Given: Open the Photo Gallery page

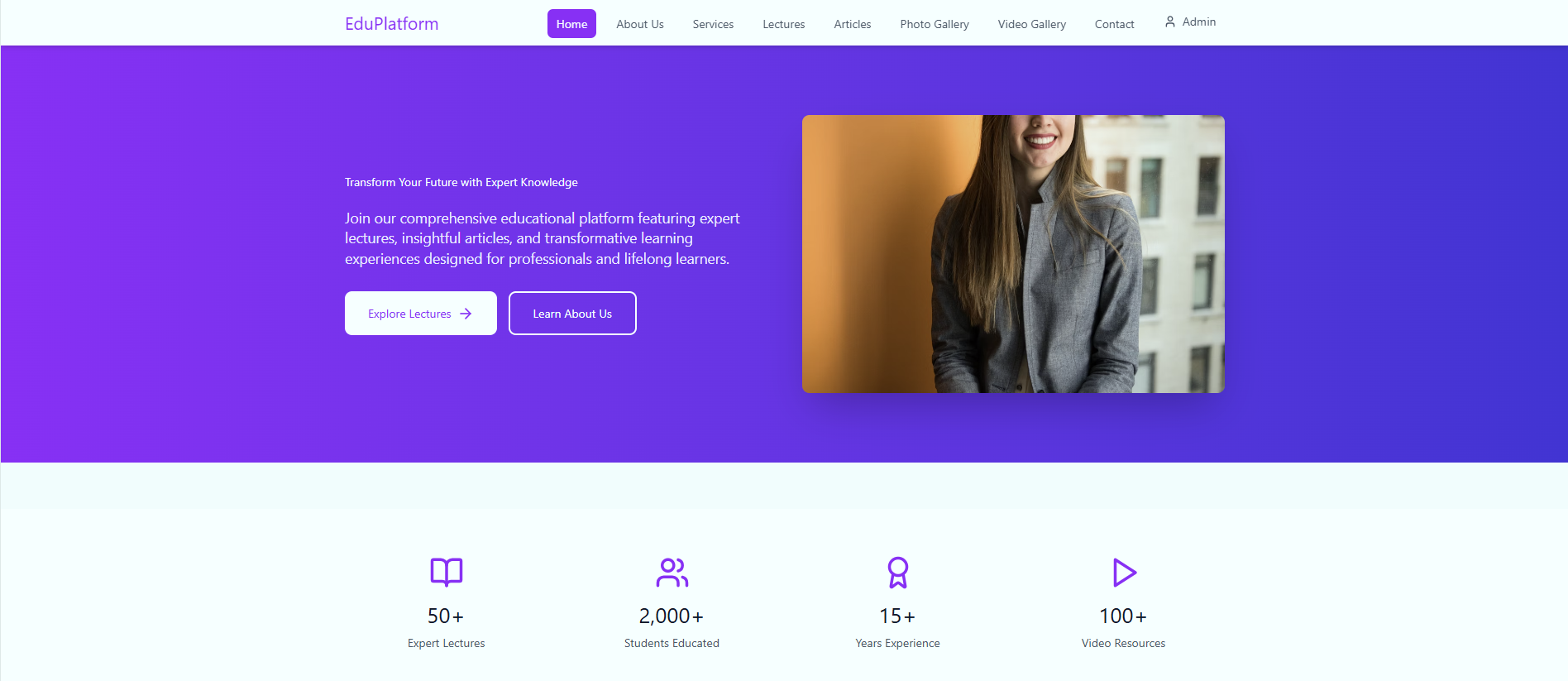Looking at the screenshot, I should pos(935,24).
